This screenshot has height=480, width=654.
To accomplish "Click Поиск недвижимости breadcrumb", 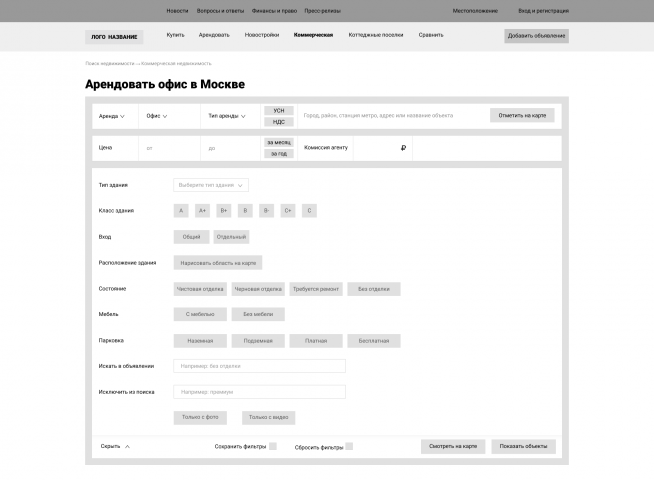I will 110,63.
